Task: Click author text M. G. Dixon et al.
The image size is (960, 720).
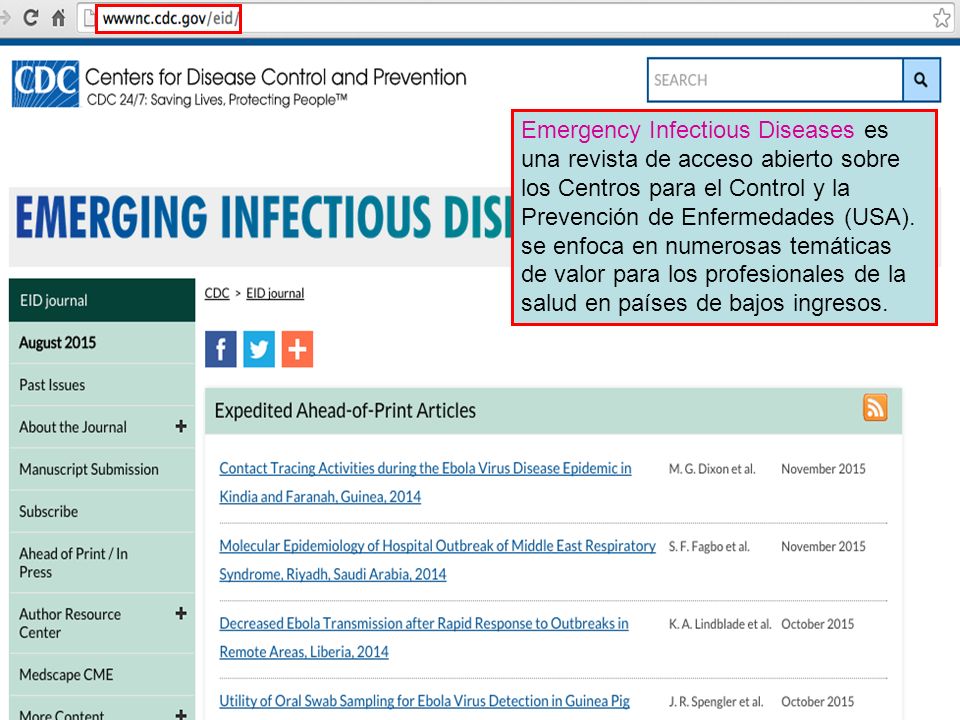Action: click(x=712, y=469)
